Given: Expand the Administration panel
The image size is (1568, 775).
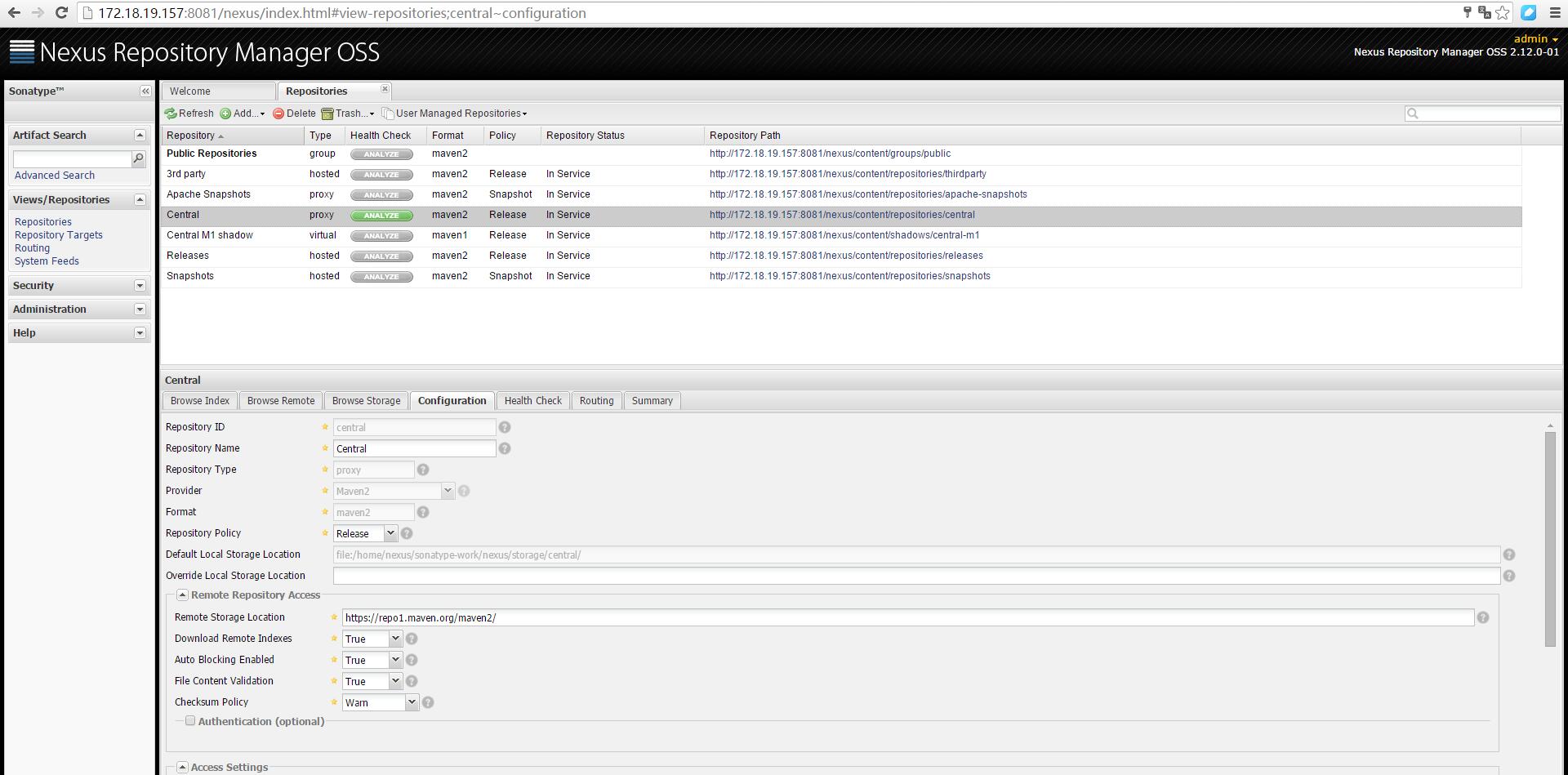Looking at the screenshot, I should [140, 310].
